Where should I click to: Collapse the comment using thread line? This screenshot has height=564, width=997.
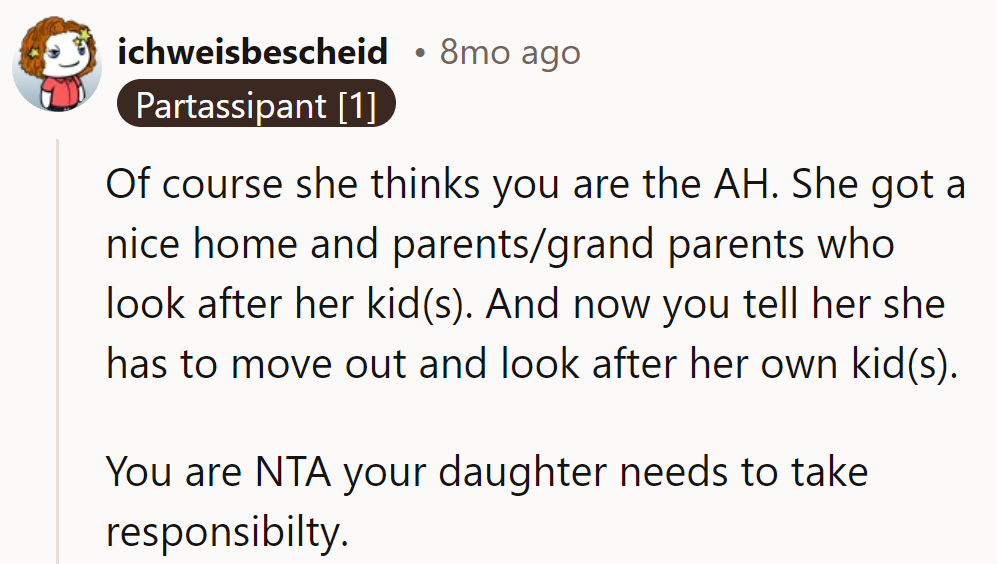point(57,351)
